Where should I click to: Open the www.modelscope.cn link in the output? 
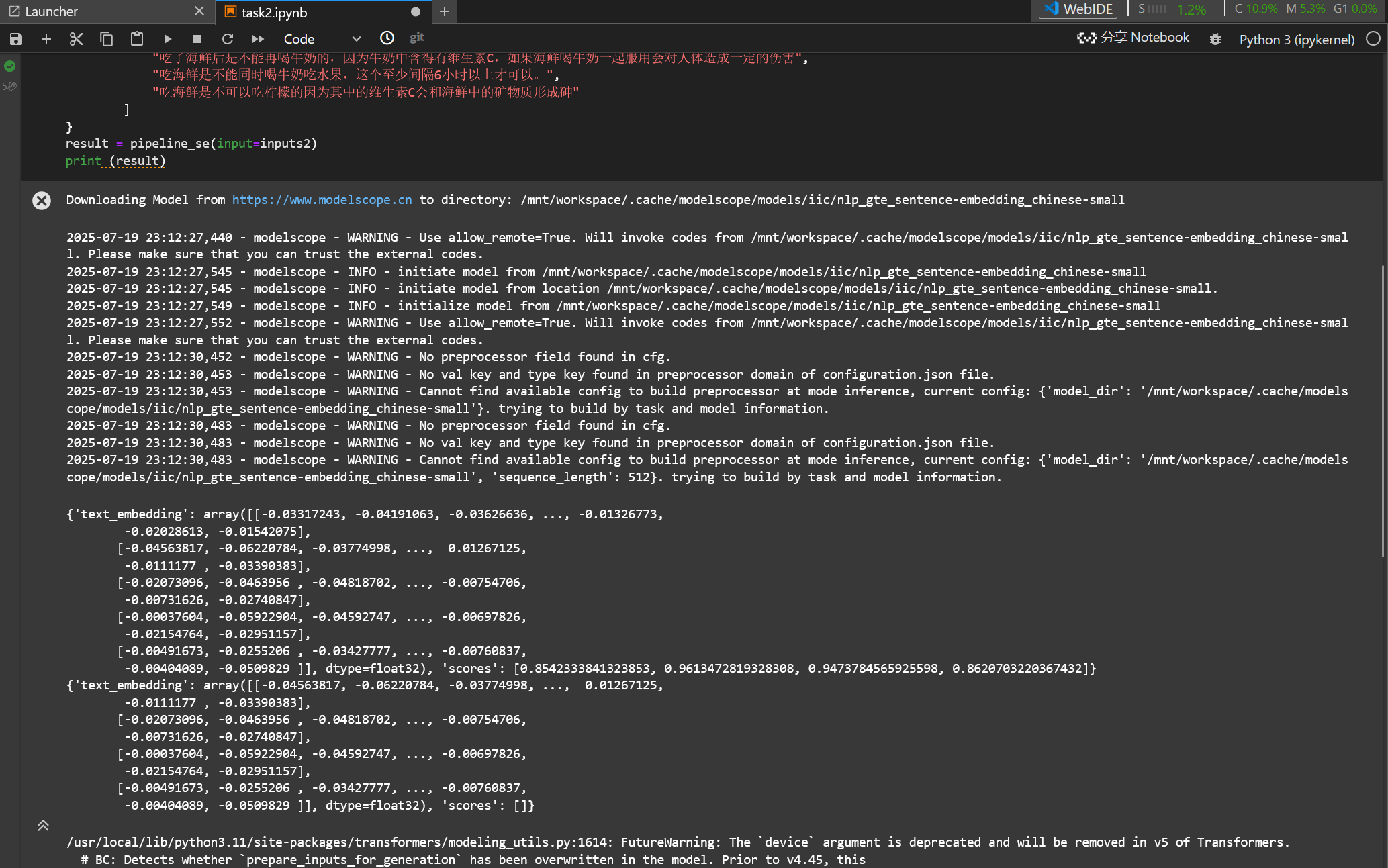coord(322,199)
